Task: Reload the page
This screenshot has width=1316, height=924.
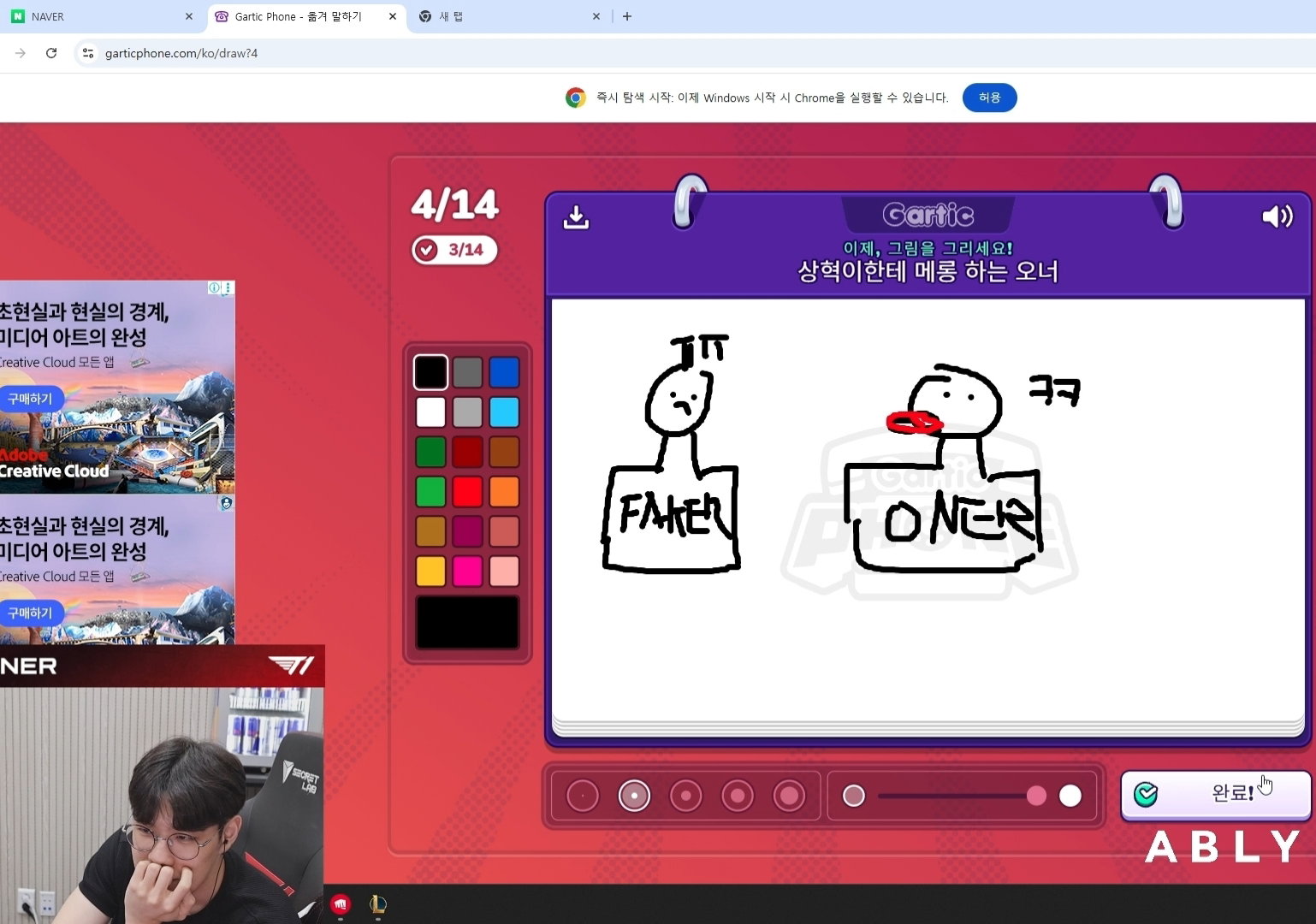Action: (51, 53)
